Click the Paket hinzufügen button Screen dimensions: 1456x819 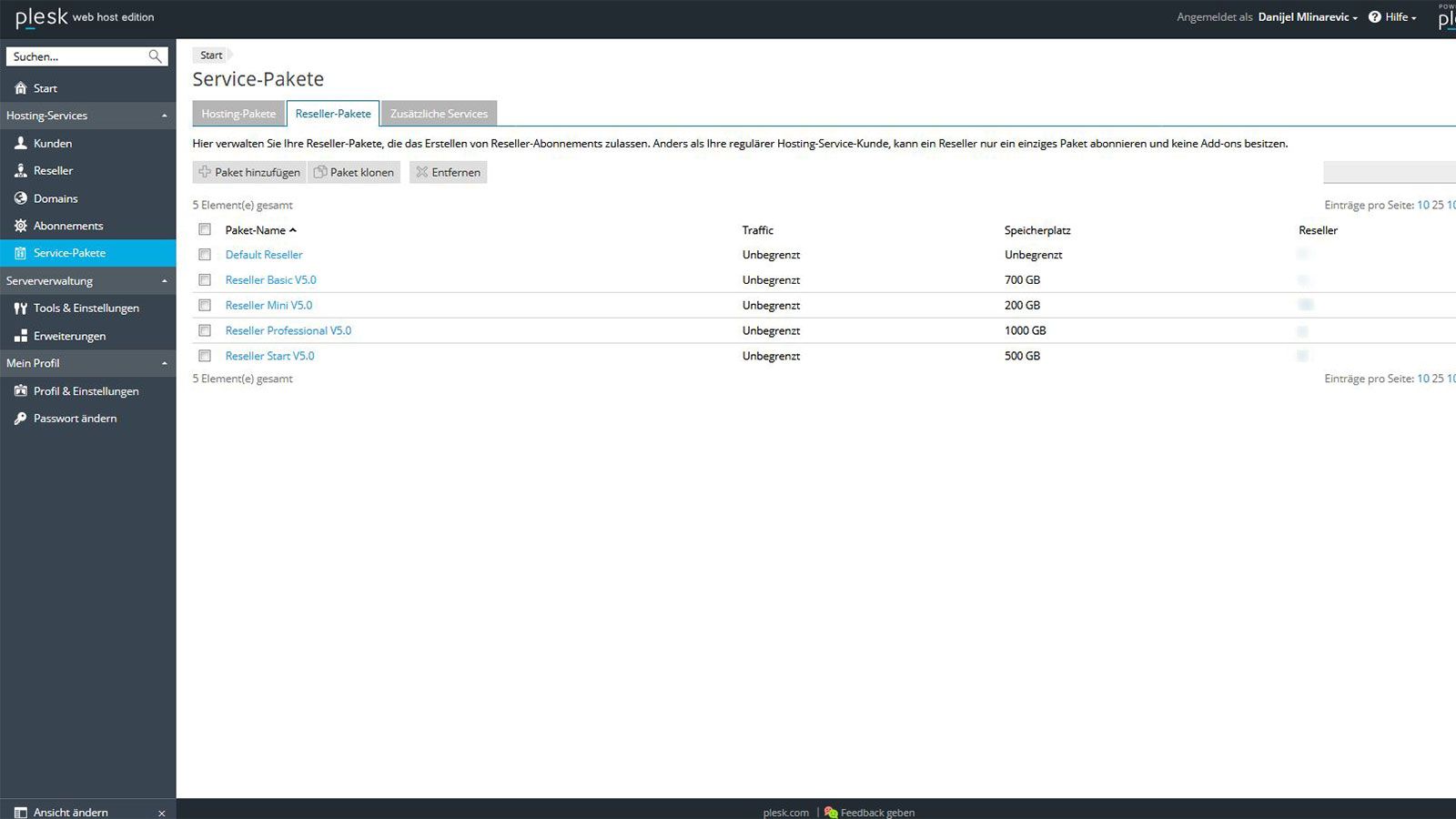pos(248,172)
